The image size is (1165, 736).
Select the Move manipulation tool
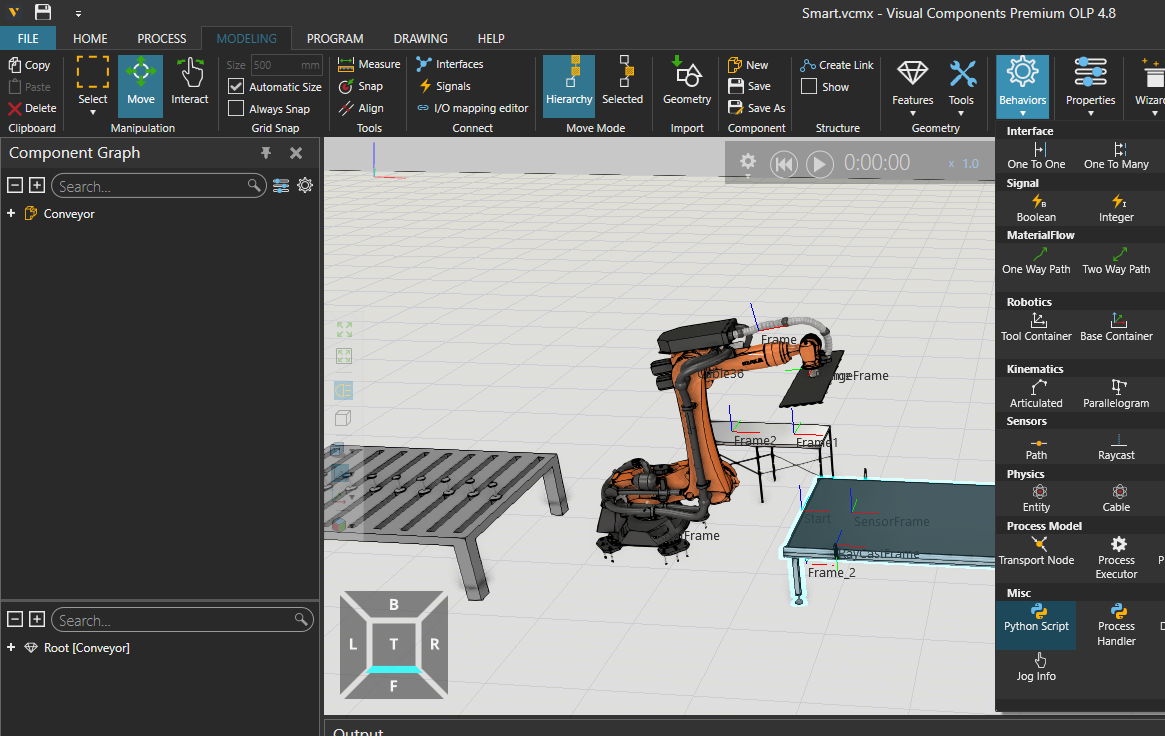pyautogui.click(x=140, y=85)
